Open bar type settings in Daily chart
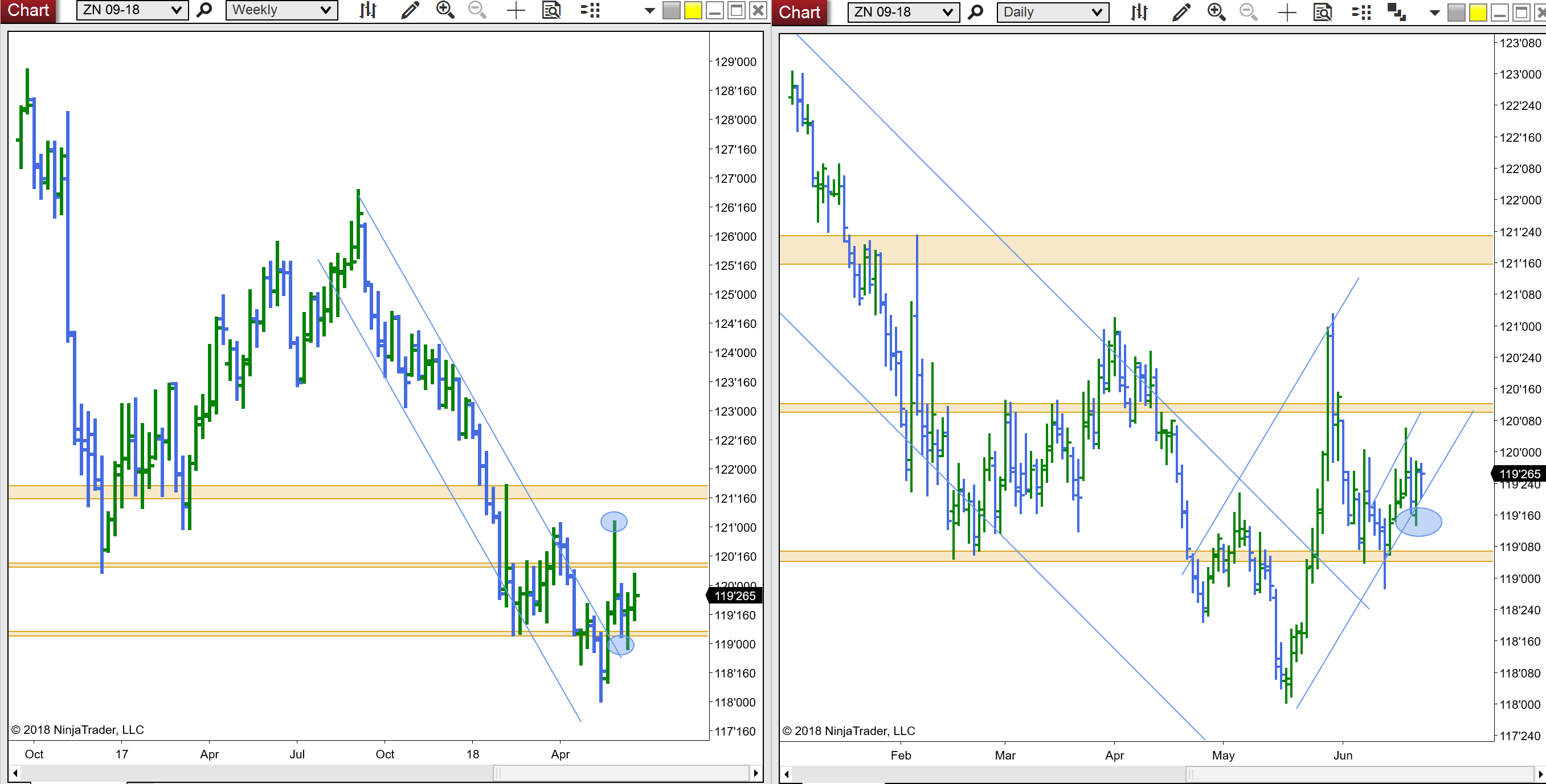1546x784 pixels. 1139,12
